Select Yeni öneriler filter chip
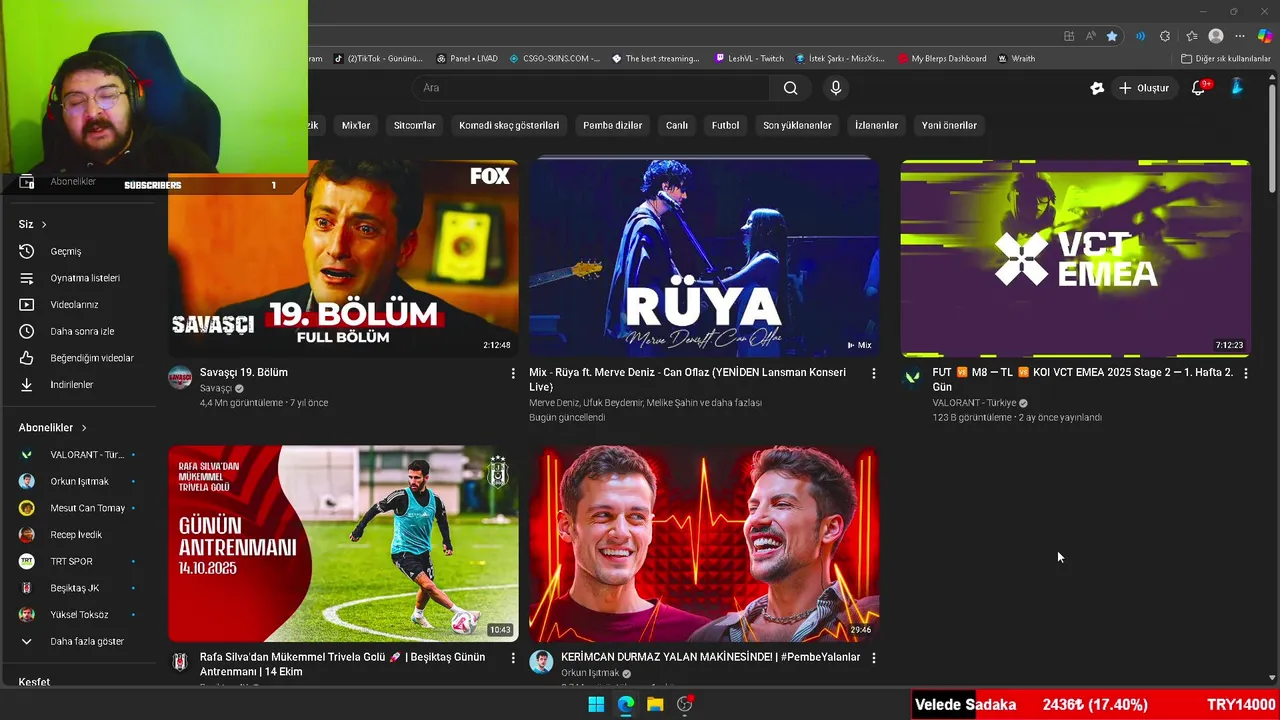Viewport: 1280px width, 720px height. pos(949,125)
